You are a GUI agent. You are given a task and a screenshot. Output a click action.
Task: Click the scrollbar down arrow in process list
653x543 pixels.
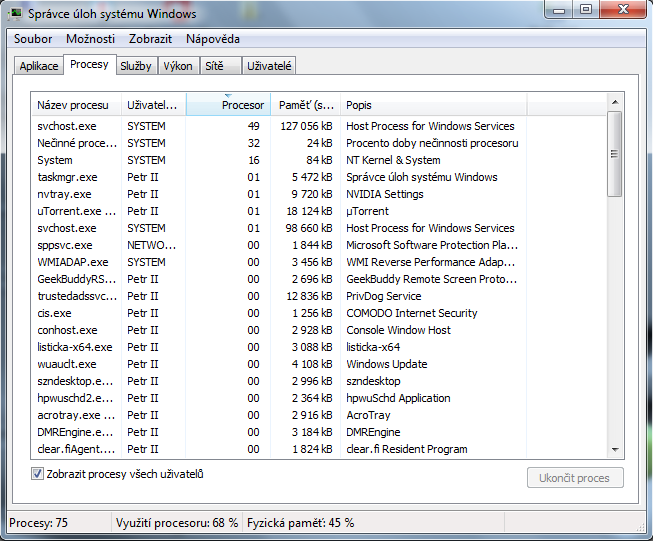click(615, 451)
